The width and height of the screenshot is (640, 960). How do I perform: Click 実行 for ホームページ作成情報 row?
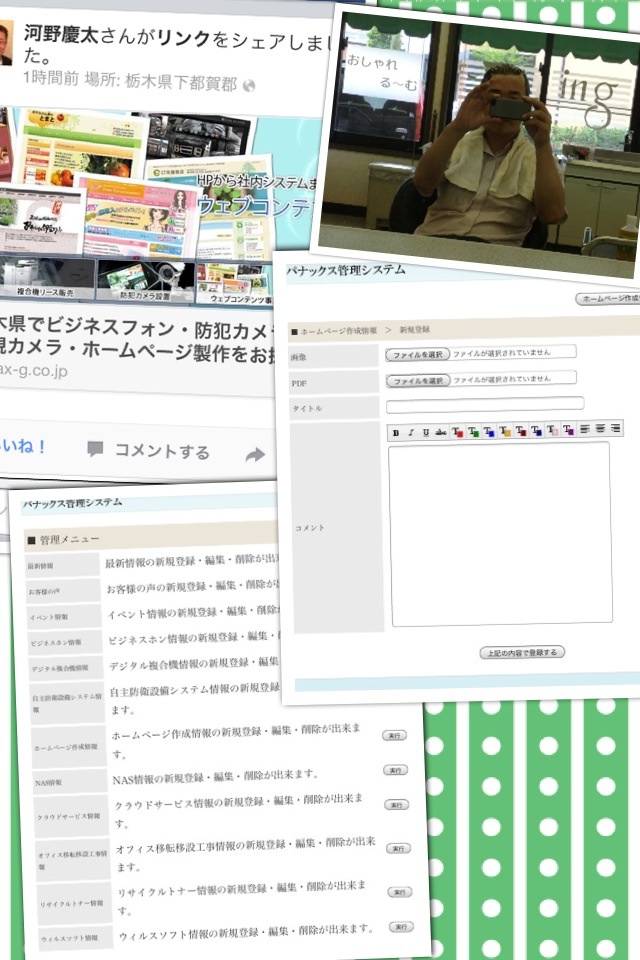point(394,735)
